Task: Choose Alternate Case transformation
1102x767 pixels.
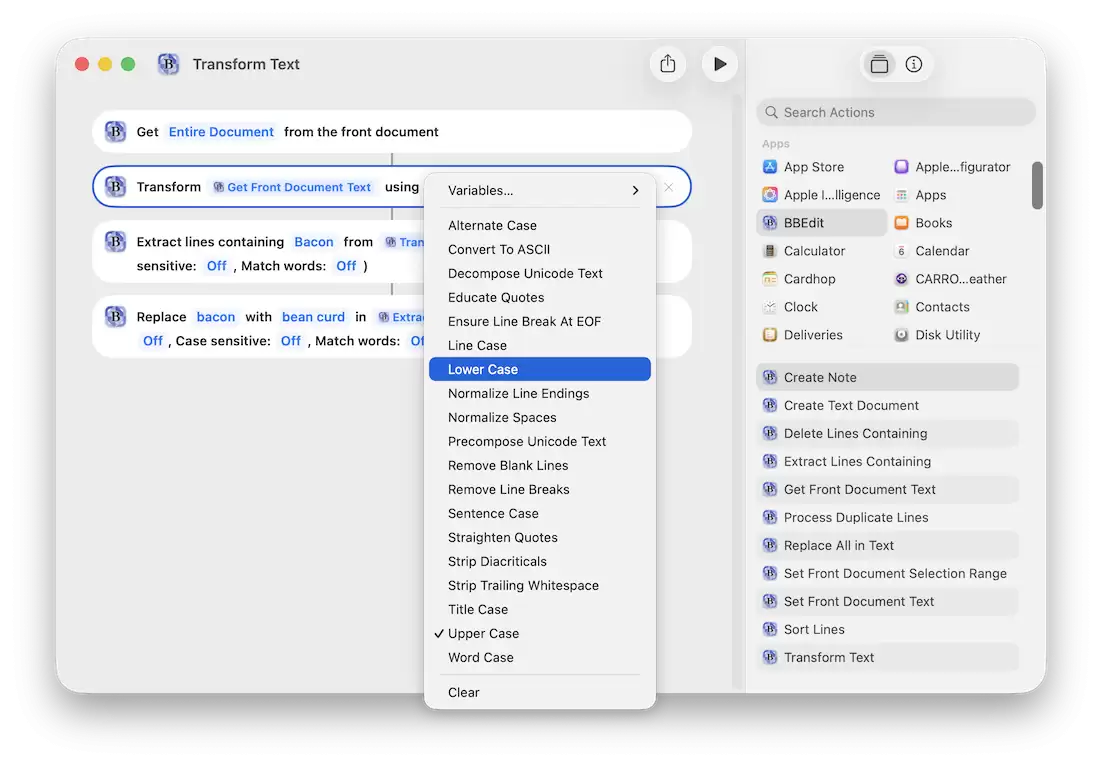Action: point(540,225)
